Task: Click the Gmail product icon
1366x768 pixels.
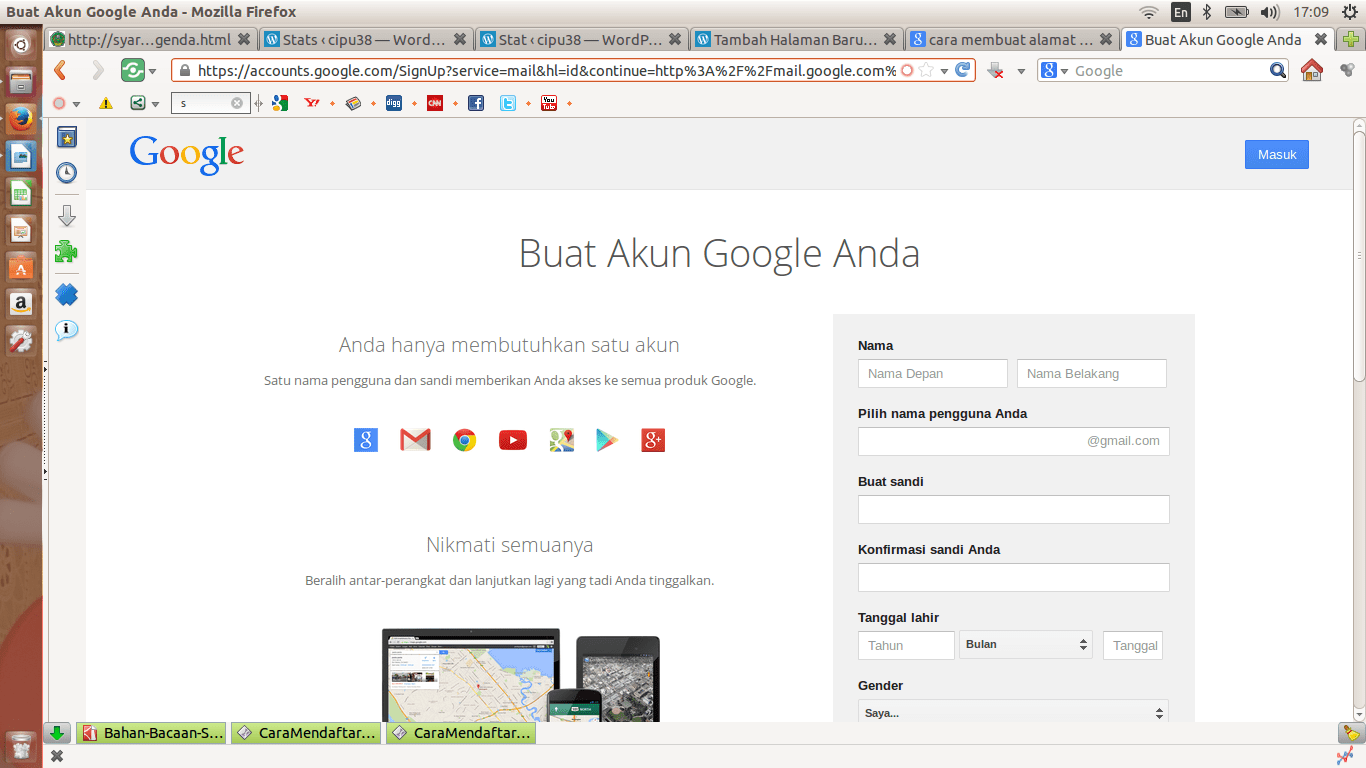Action: pos(415,440)
